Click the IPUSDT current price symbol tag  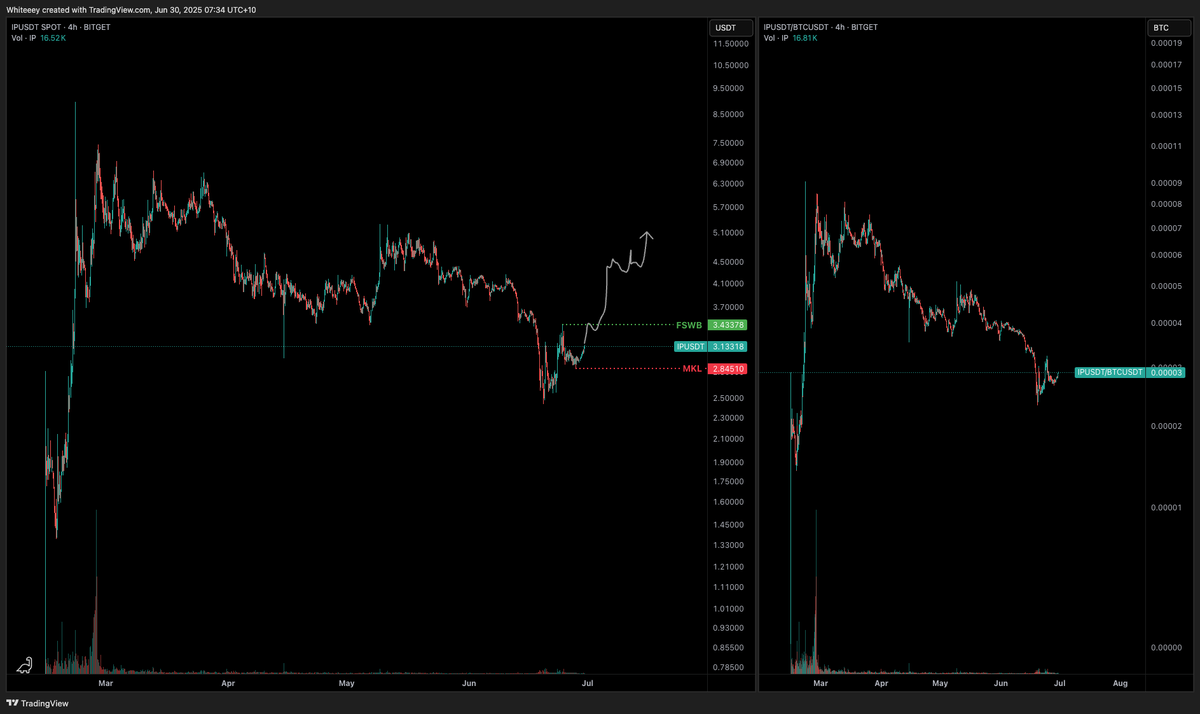pos(689,346)
